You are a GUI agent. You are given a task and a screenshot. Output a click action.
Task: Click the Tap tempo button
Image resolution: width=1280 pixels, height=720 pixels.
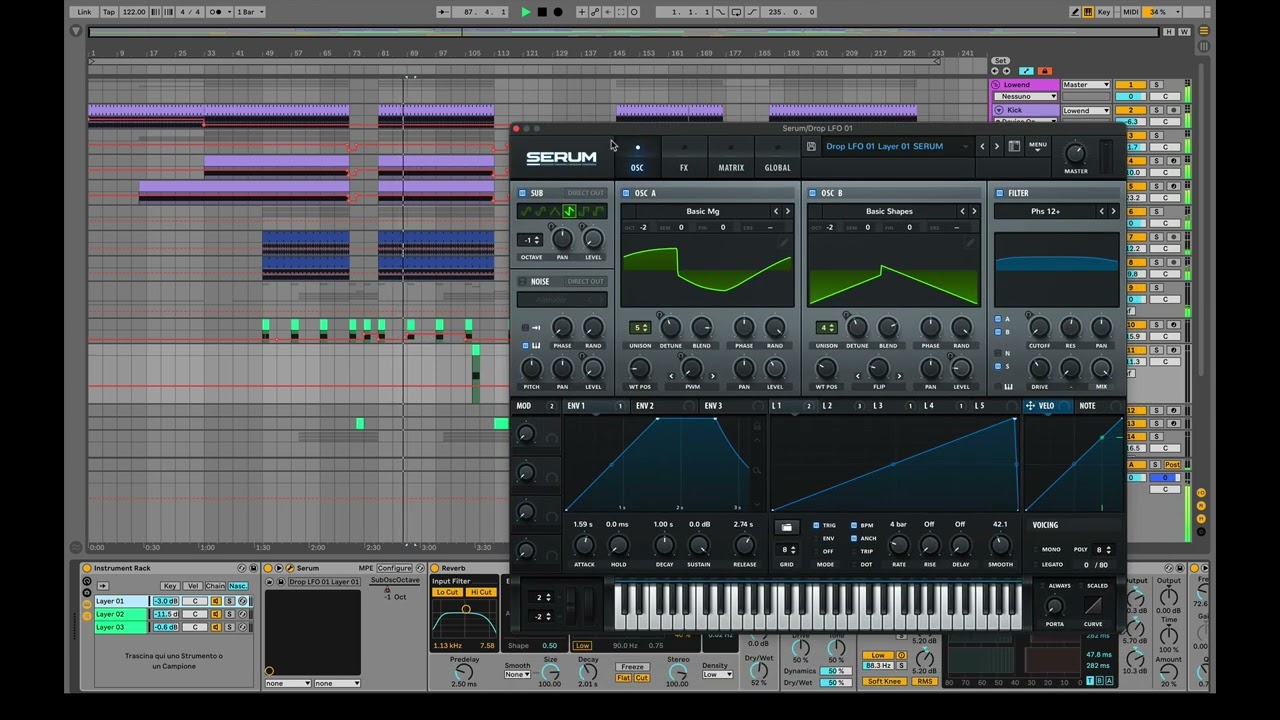[x=109, y=12]
